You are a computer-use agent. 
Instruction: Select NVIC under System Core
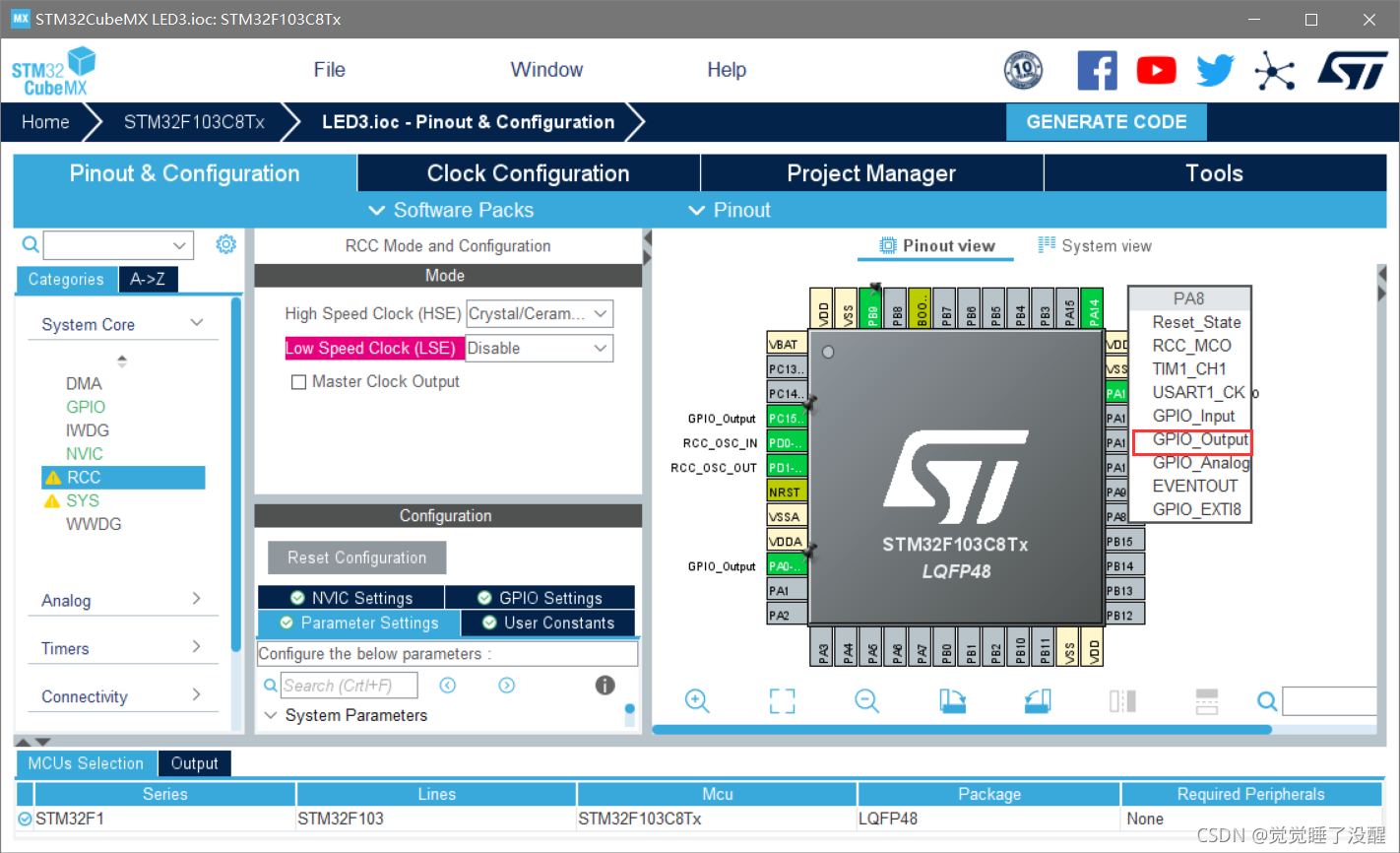pos(85,454)
